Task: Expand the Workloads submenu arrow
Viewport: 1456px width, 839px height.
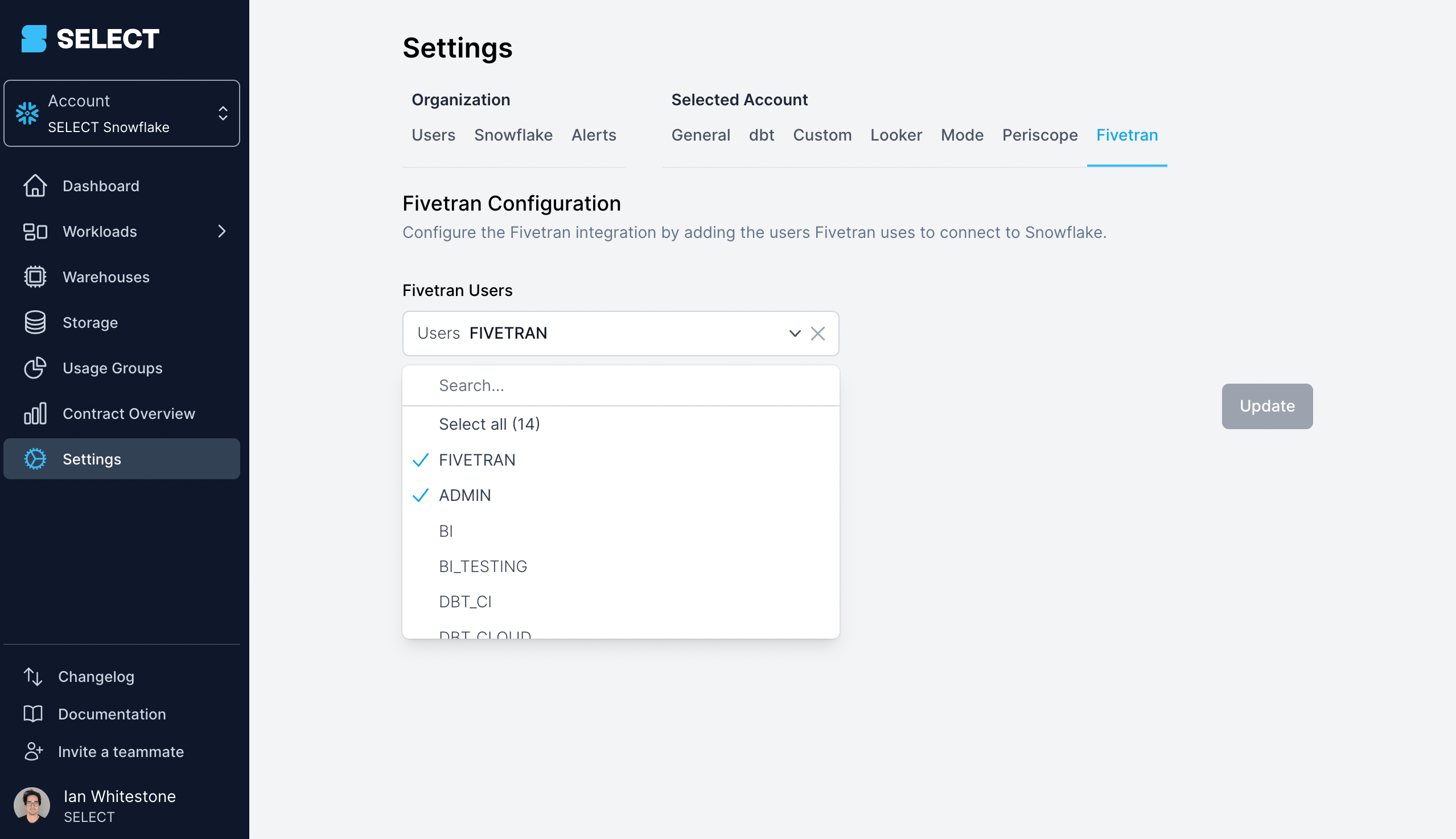Action: pos(222,231)
